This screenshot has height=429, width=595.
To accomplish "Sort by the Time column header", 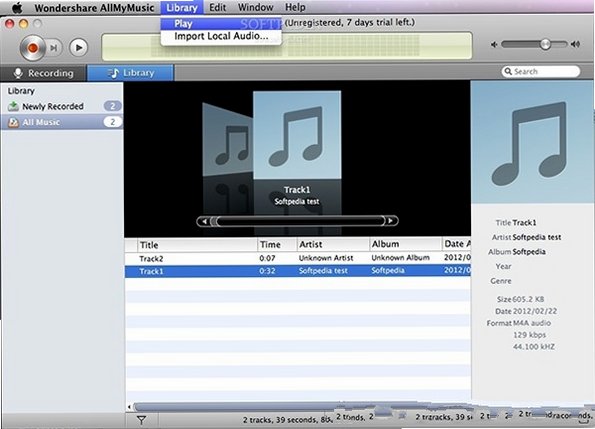I will coord(277,245).
